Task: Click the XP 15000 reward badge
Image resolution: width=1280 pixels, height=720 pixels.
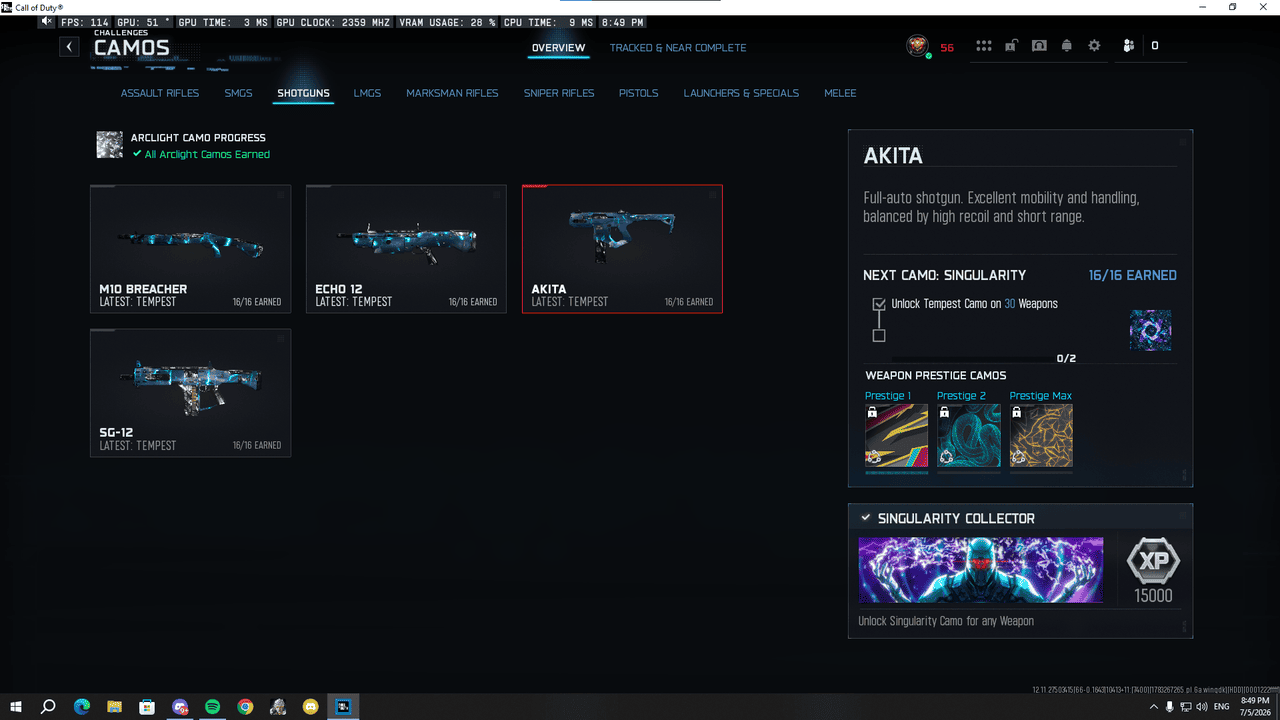Action: tap(1153, 571)
